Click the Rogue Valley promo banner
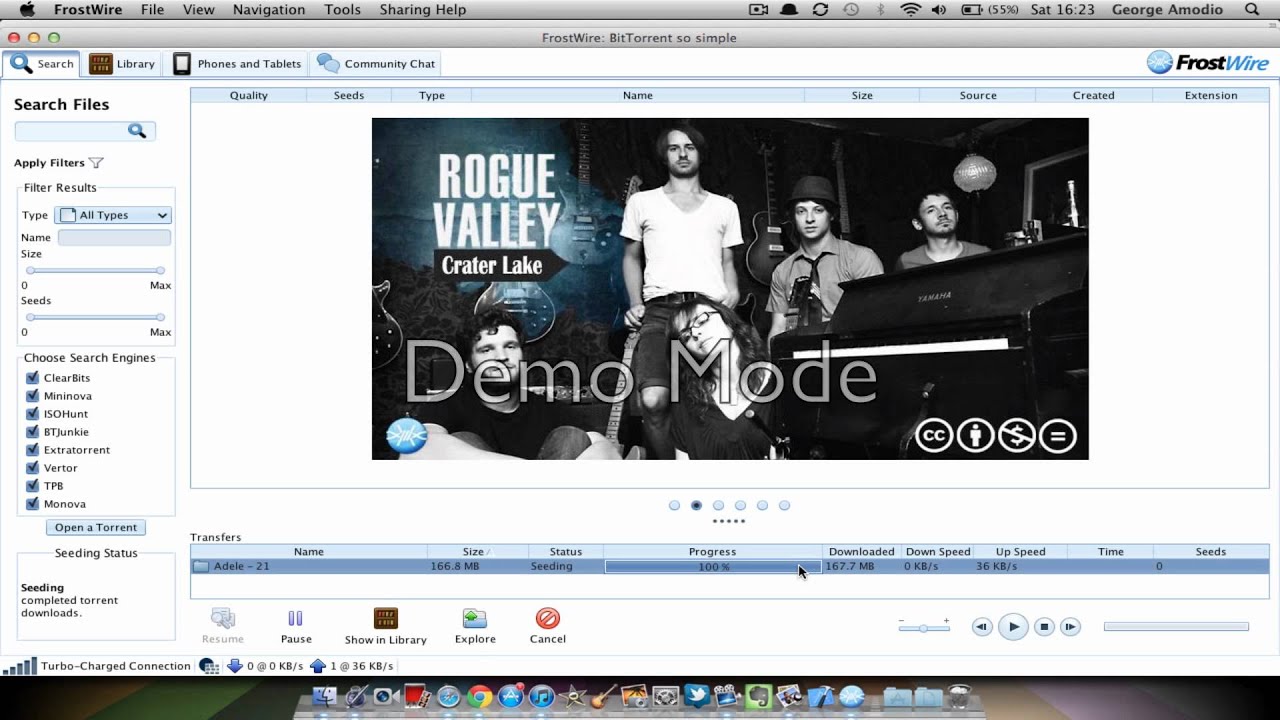The width and height of the screenshot is (1280, 720). (730, 289)
